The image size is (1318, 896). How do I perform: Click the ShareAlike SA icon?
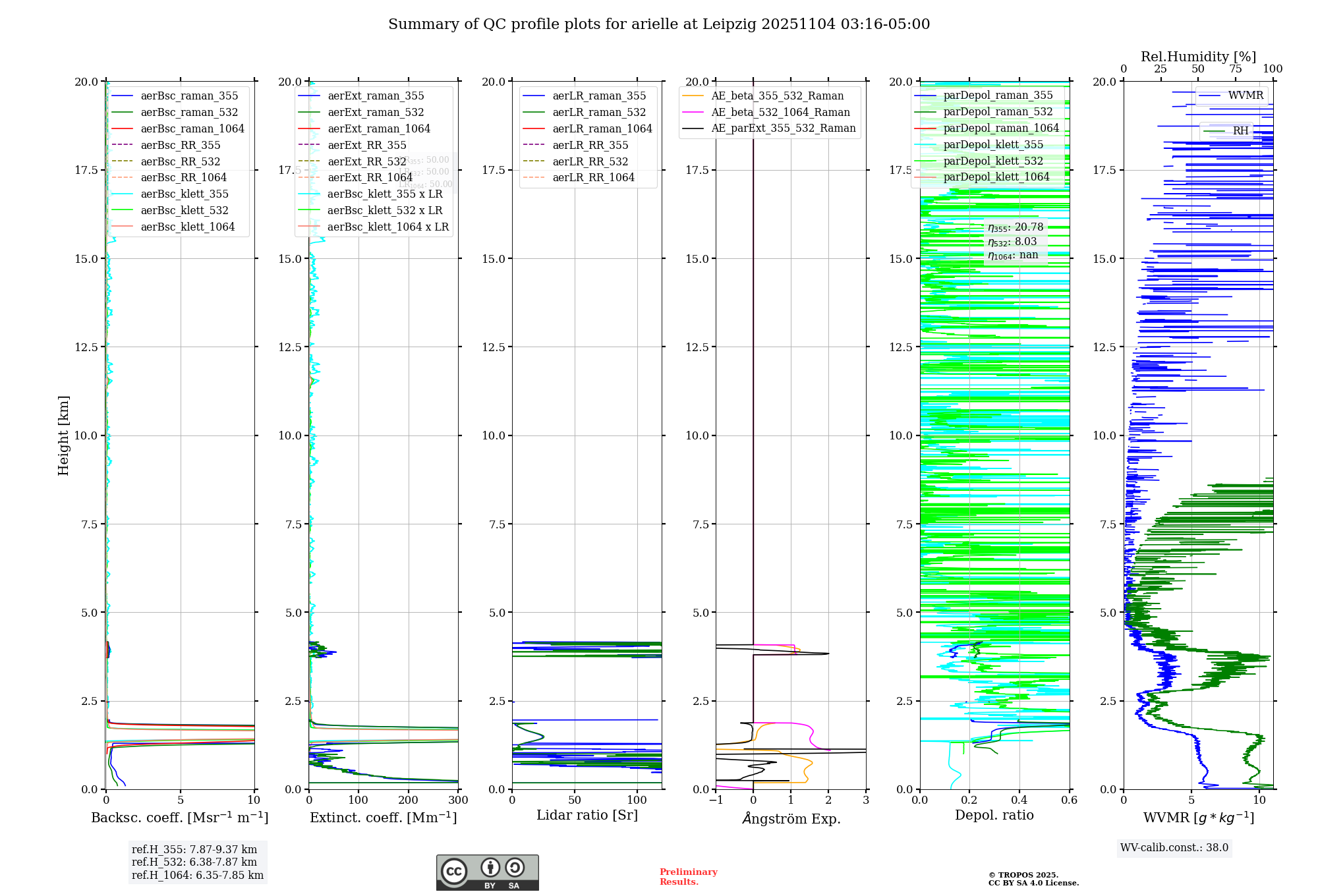tap(515, 868)
